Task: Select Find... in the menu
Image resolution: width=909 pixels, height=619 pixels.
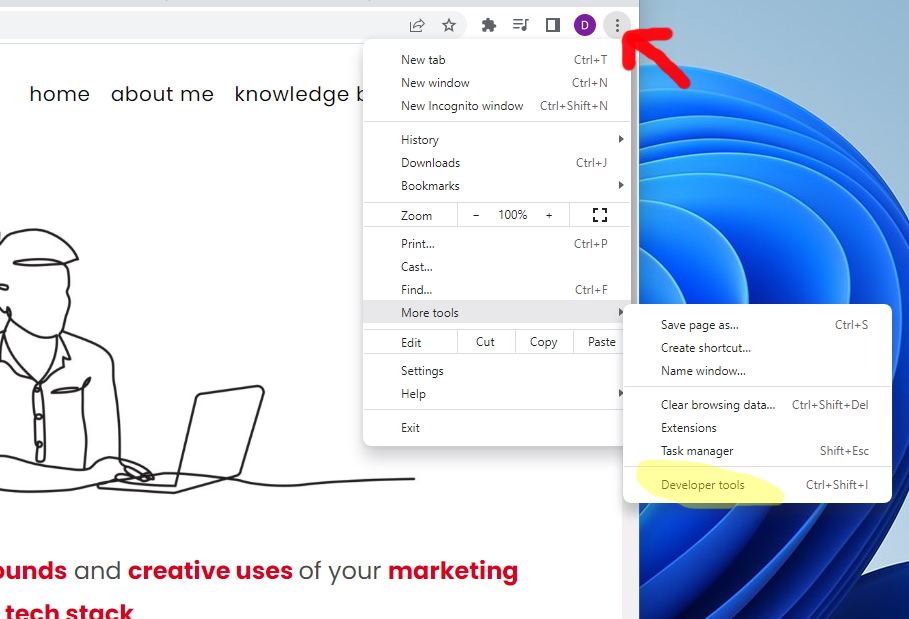Action: 497,289
